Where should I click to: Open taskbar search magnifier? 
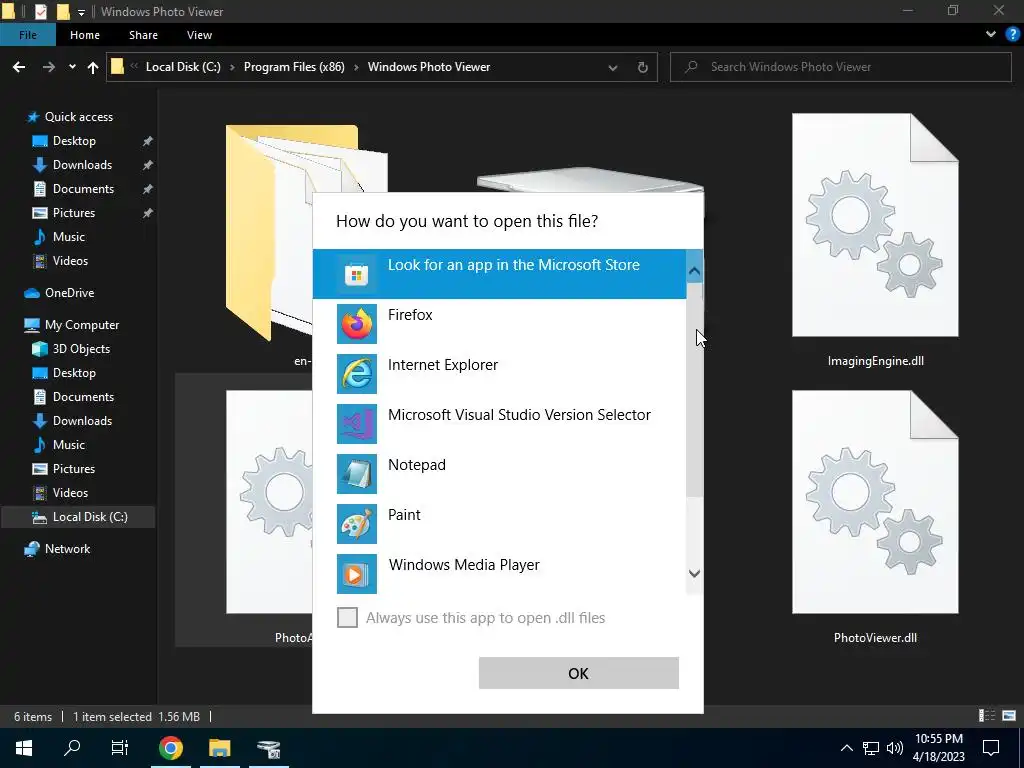pyautogui.click(x=72, y=748)
